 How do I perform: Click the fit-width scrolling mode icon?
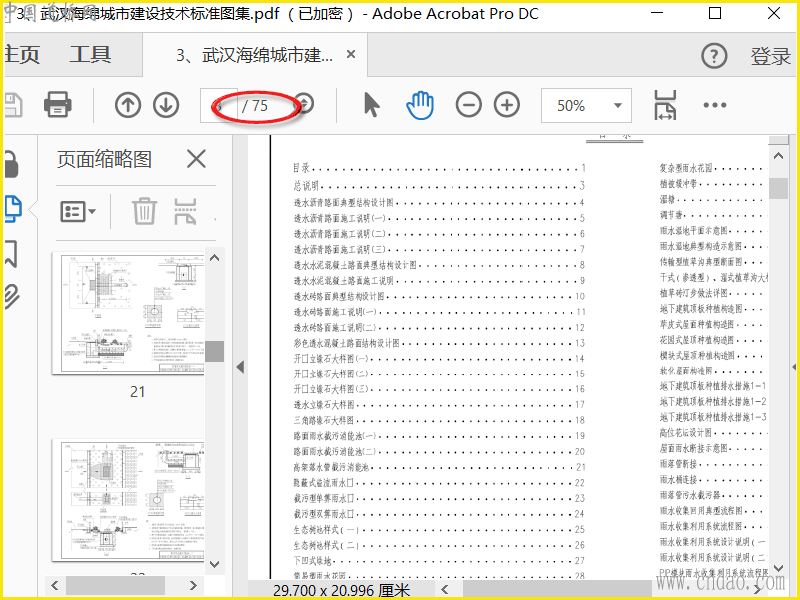[665, 105]
